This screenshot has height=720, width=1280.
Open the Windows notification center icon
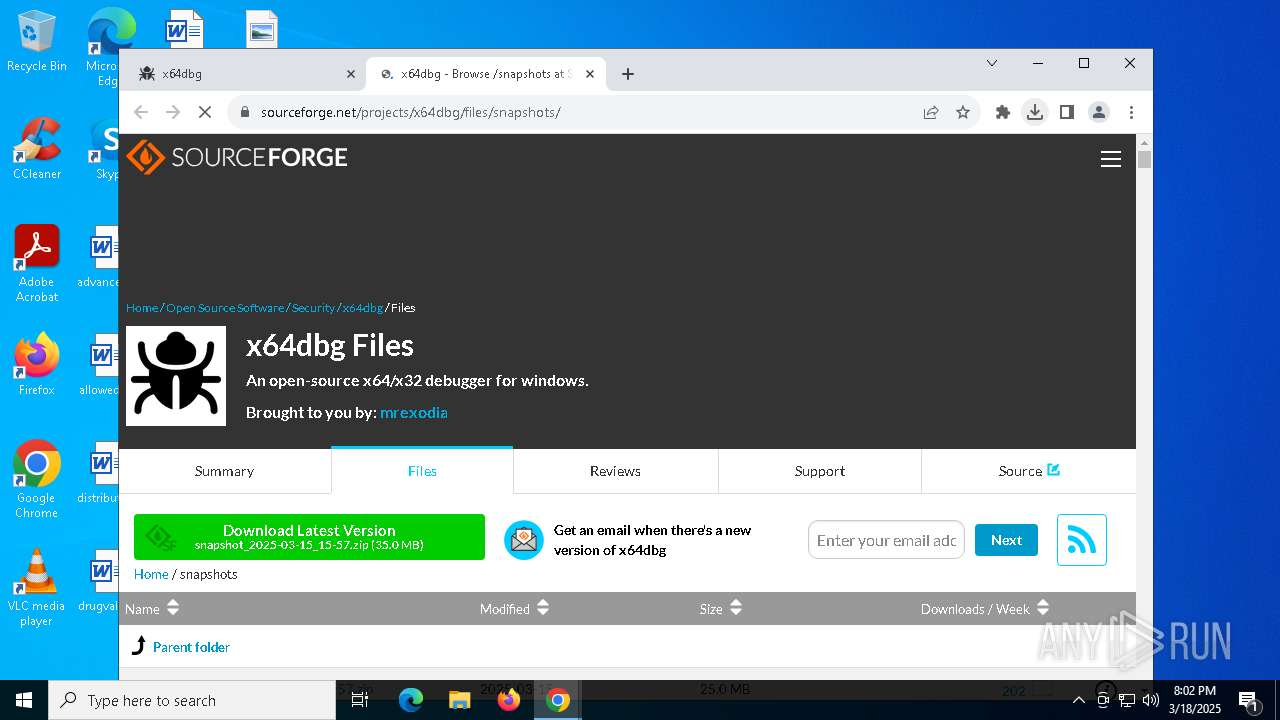pos(1248,700)
